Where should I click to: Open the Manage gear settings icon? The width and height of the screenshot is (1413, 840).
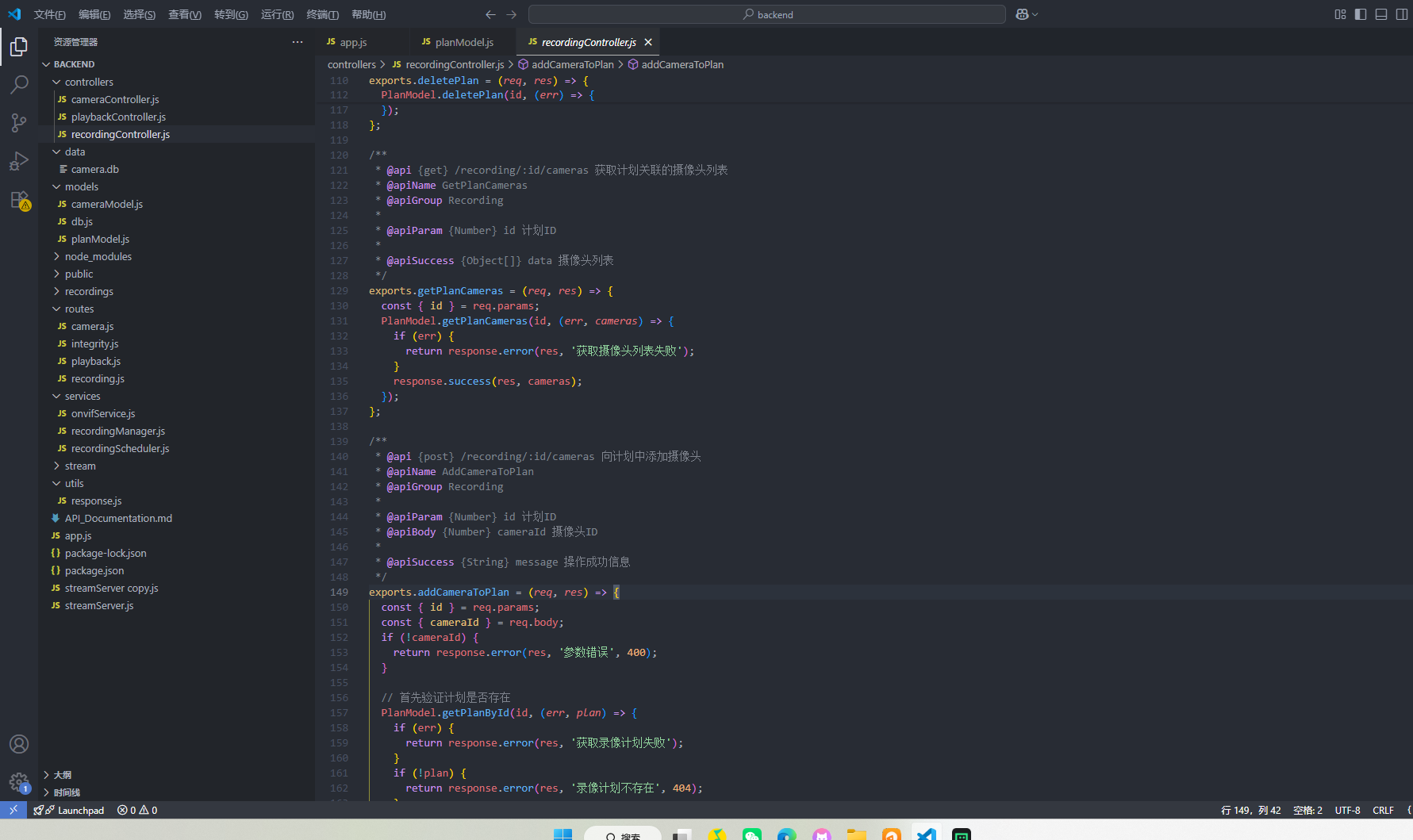[19, 783]
